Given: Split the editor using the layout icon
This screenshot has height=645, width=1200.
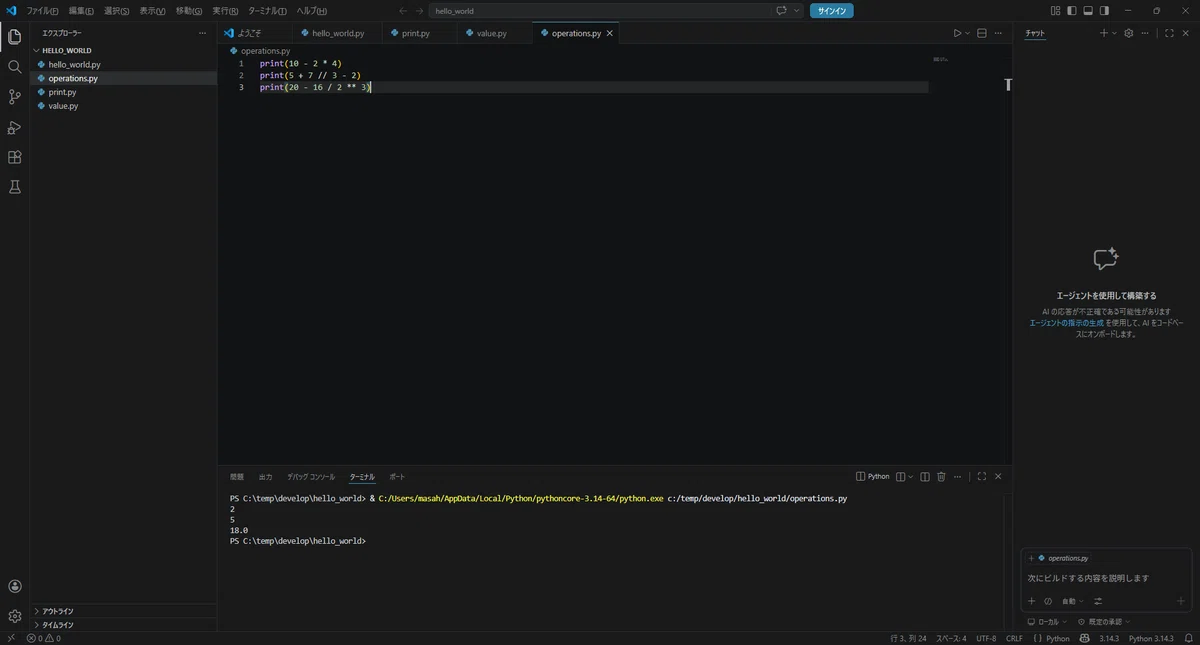Looking at the screenshot, I should coord(981,33).
